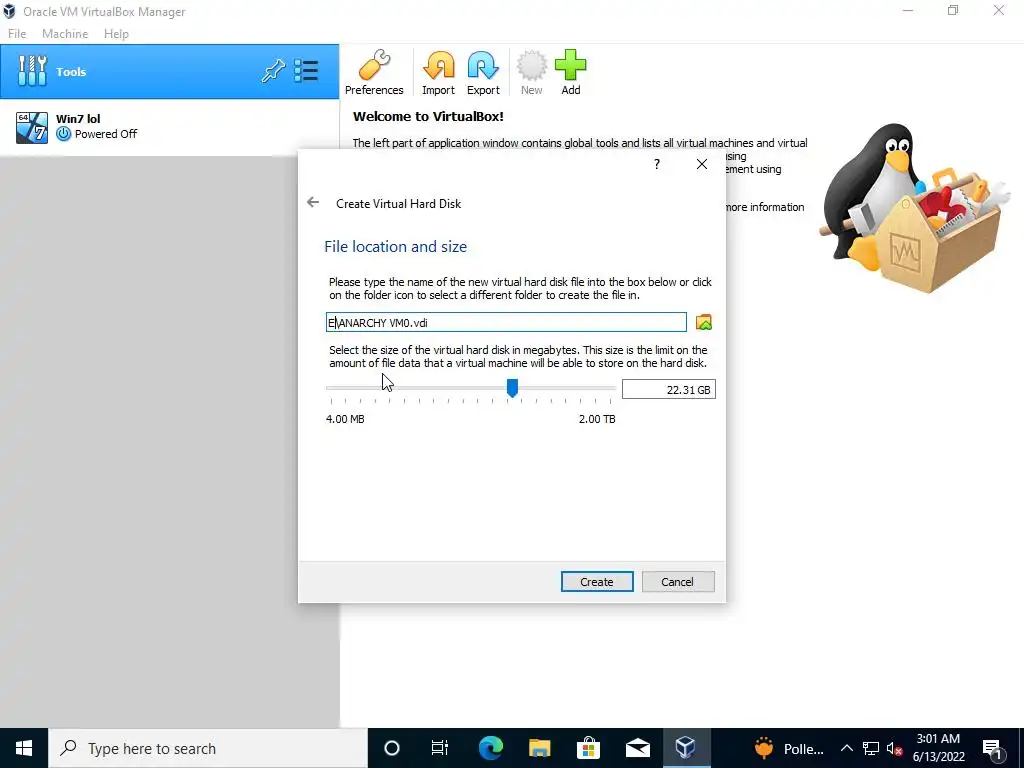This screenshot has width=1024, height=768.
Task: Open the Mail app from the taskbar
Action: [637, 748]
